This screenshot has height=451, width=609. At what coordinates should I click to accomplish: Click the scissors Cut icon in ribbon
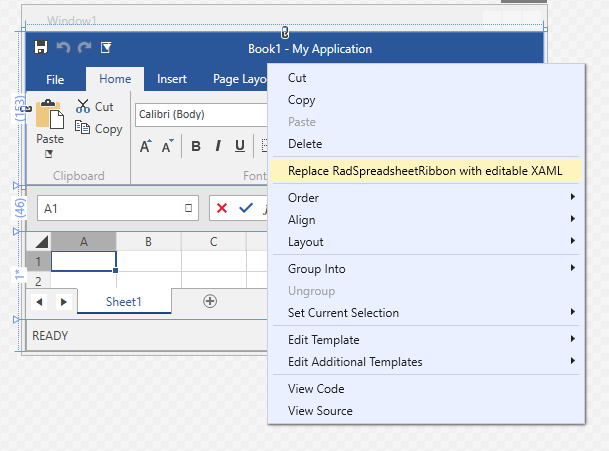83,106
